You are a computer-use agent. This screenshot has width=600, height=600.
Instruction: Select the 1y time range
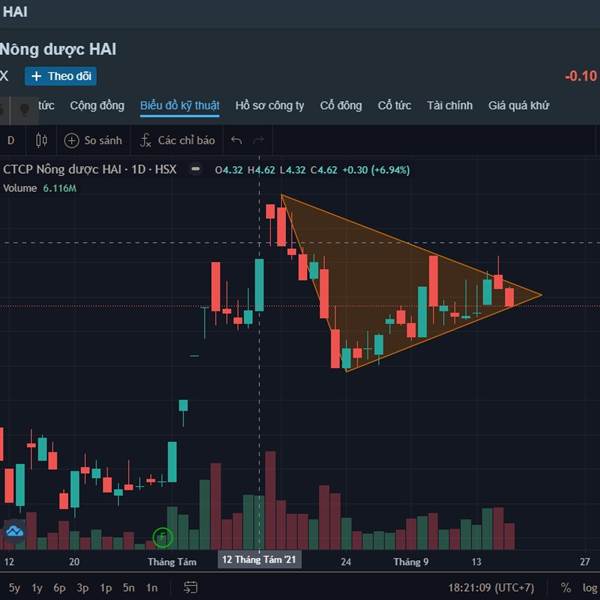pos(37,588)
